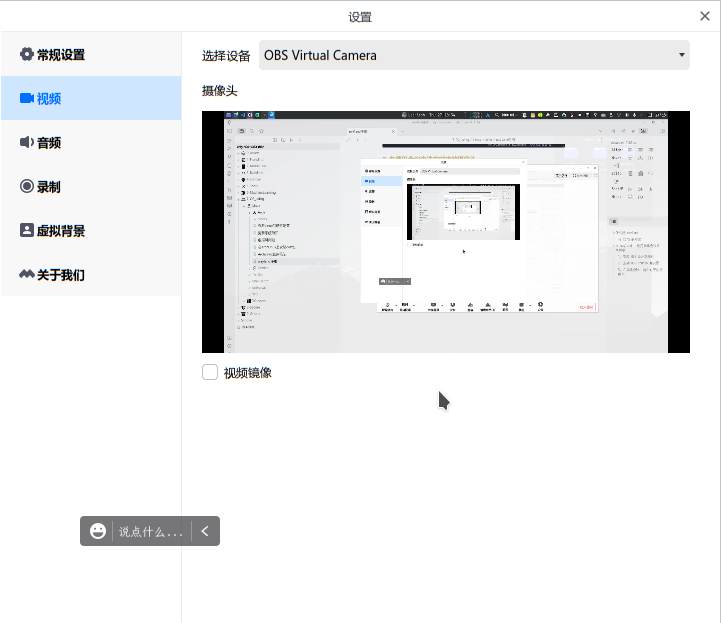The image size is (721, 623).
Task: Click the gear icon for general settings
Action: click(x=27, y=55)
